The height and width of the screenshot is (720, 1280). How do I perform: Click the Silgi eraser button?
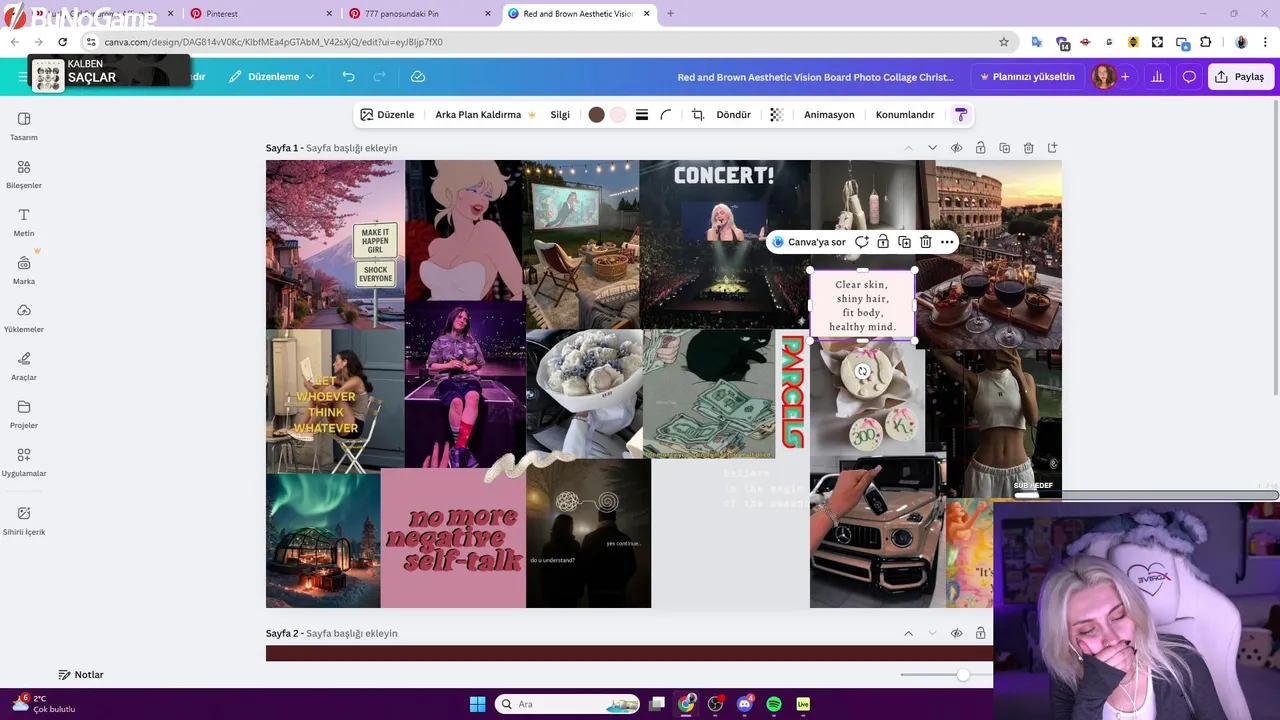click(560, 115)
